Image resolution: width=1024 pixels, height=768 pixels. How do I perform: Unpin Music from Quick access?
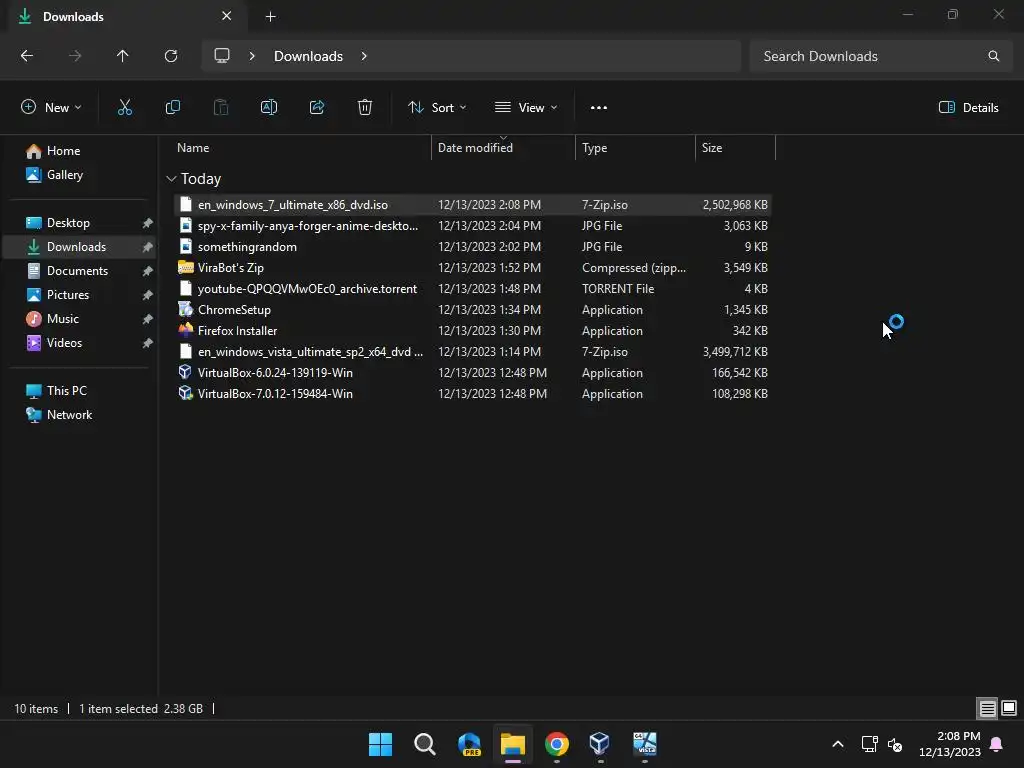click(x=148, y=319)
